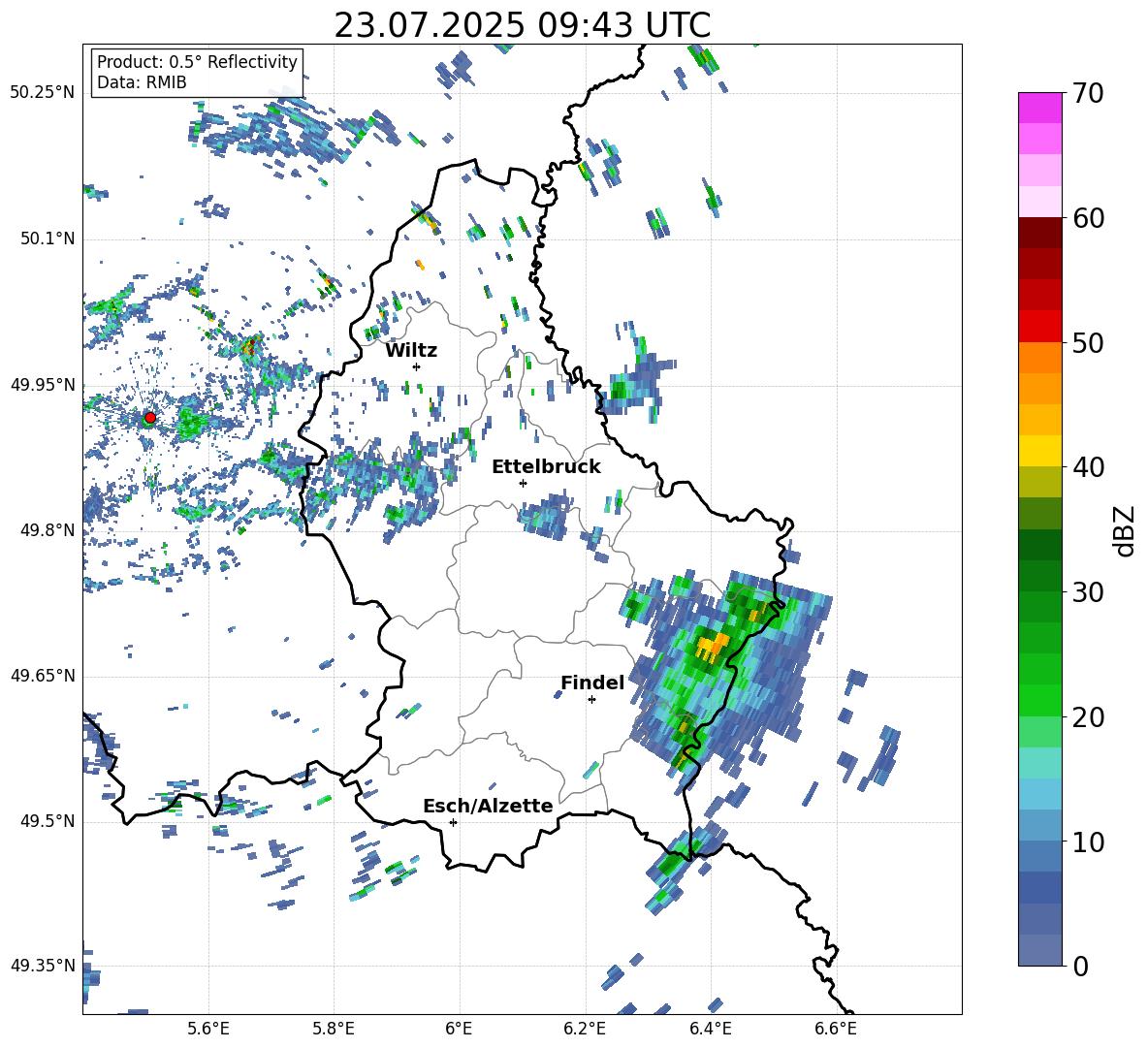Click the 49.8°N latitude label
The image size is (1148, 1048).
click(47, 530)
